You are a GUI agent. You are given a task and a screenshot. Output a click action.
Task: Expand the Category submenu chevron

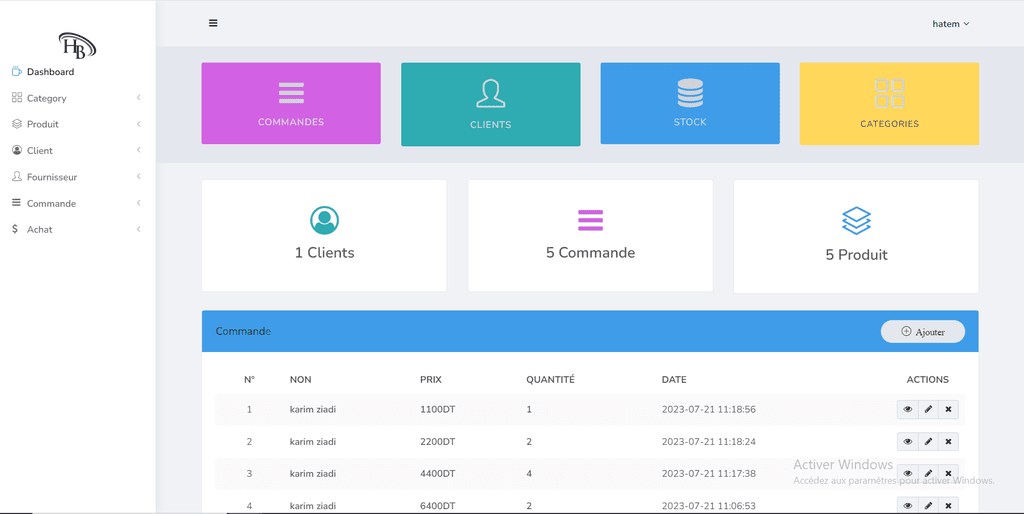coord(138,97)
